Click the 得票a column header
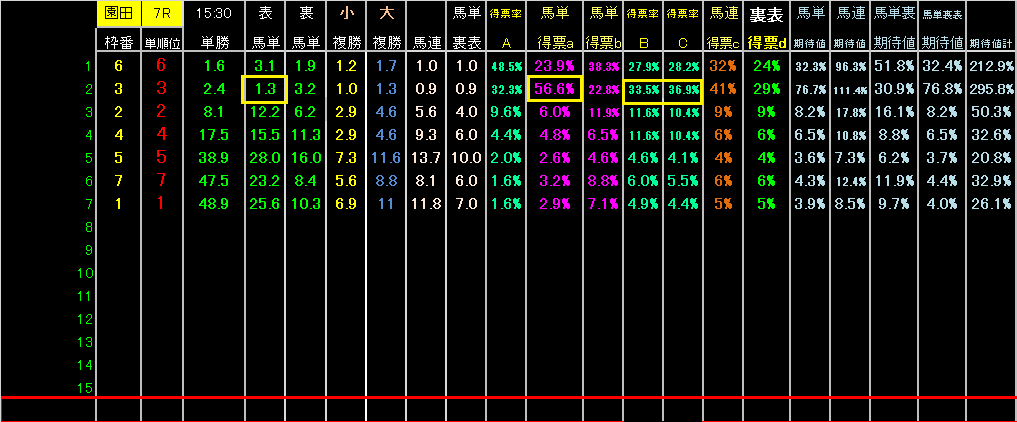Image resolution: width=1017 pixels, height=422 pixels. pos(555,43)
